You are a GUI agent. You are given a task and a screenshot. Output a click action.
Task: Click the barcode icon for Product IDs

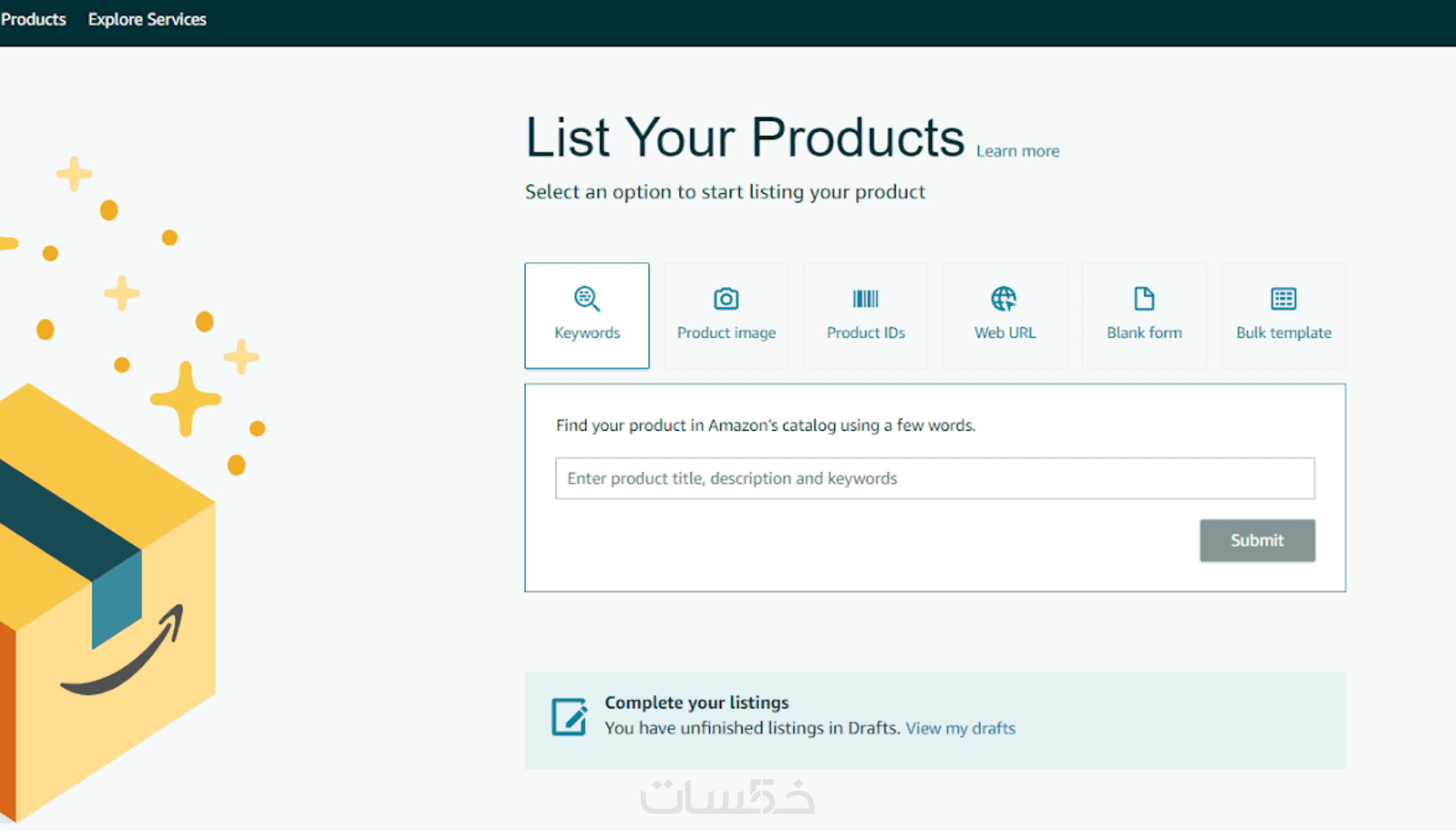click(865, 299)
